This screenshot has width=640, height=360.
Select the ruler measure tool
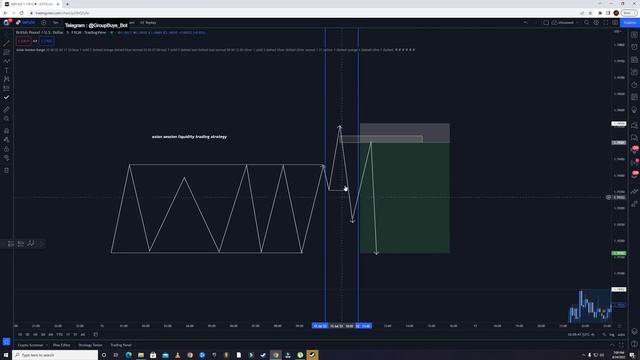click(x=6, y=109)
